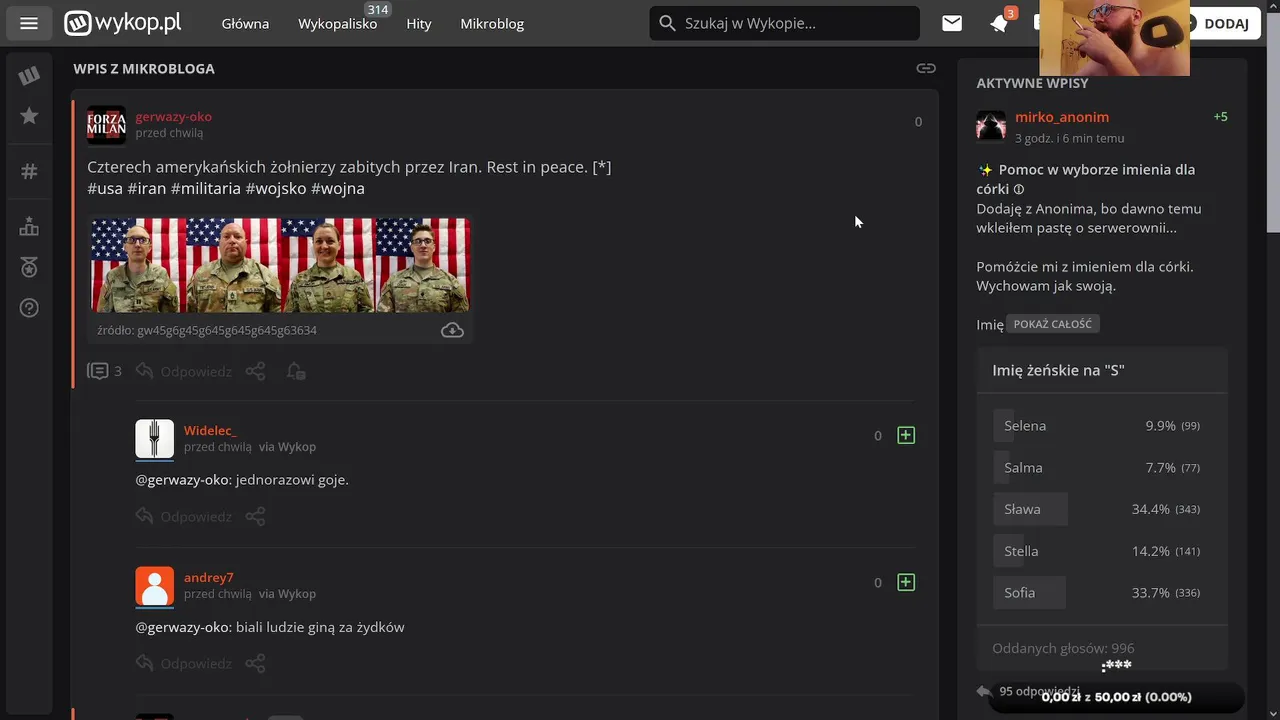The image size is (1280, 720).
Task: Vote for Sofia in poll
Action: click(x=1101, y=592)
